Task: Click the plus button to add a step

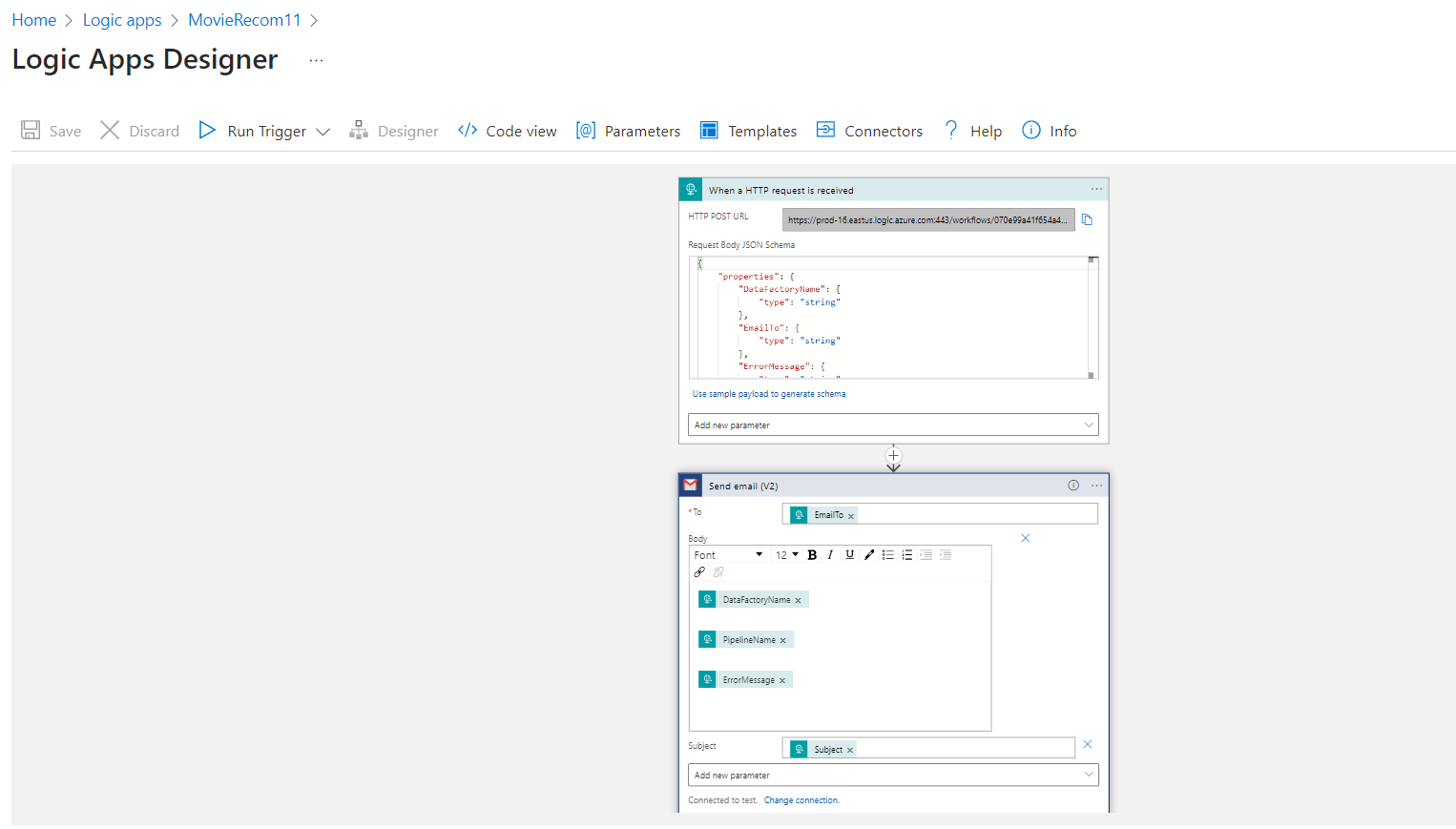Action: pyautogui.click(x=893, y=456)
